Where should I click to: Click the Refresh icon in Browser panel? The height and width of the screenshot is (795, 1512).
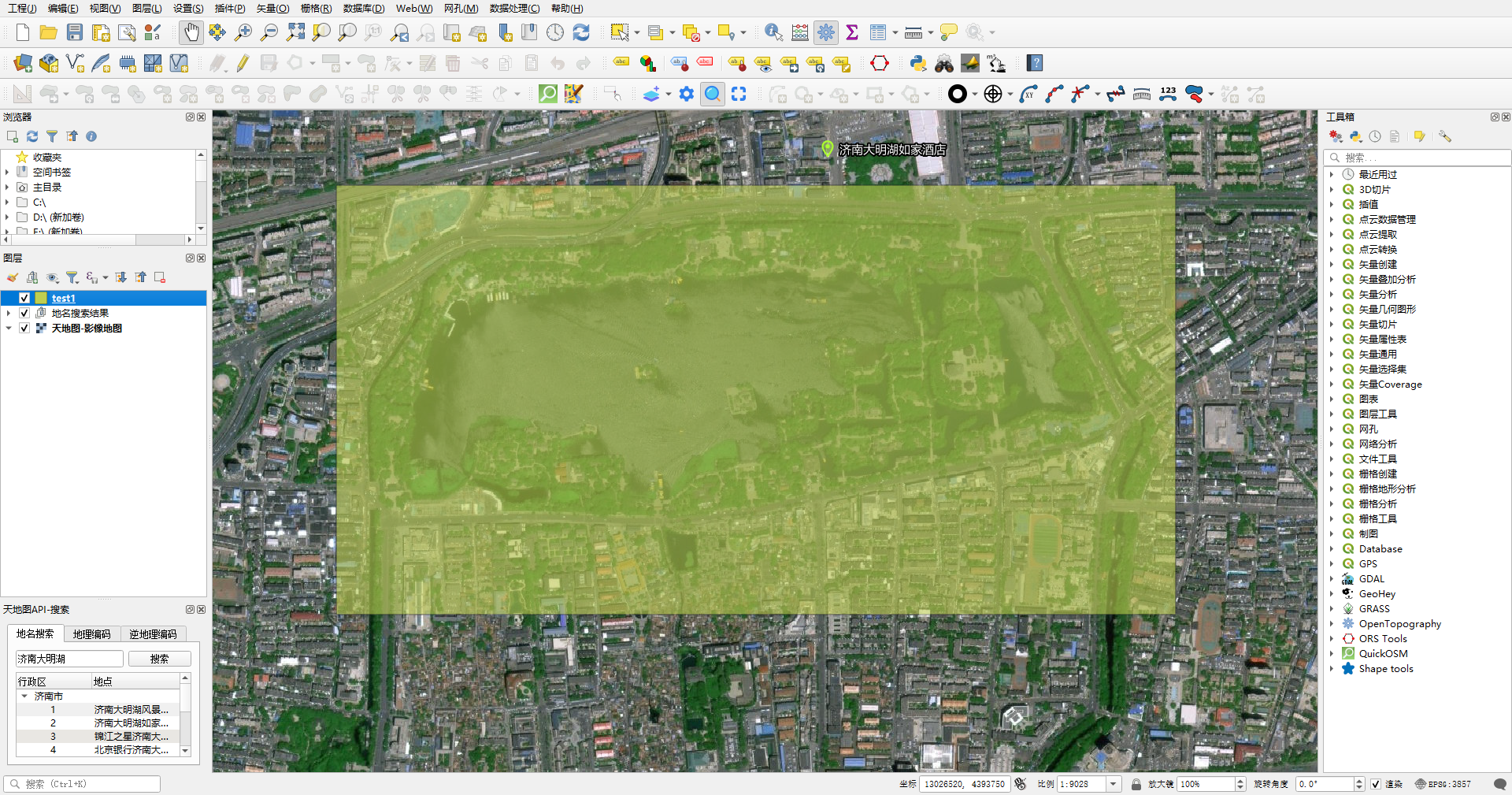pyautogui.click(x=32, y=136)
